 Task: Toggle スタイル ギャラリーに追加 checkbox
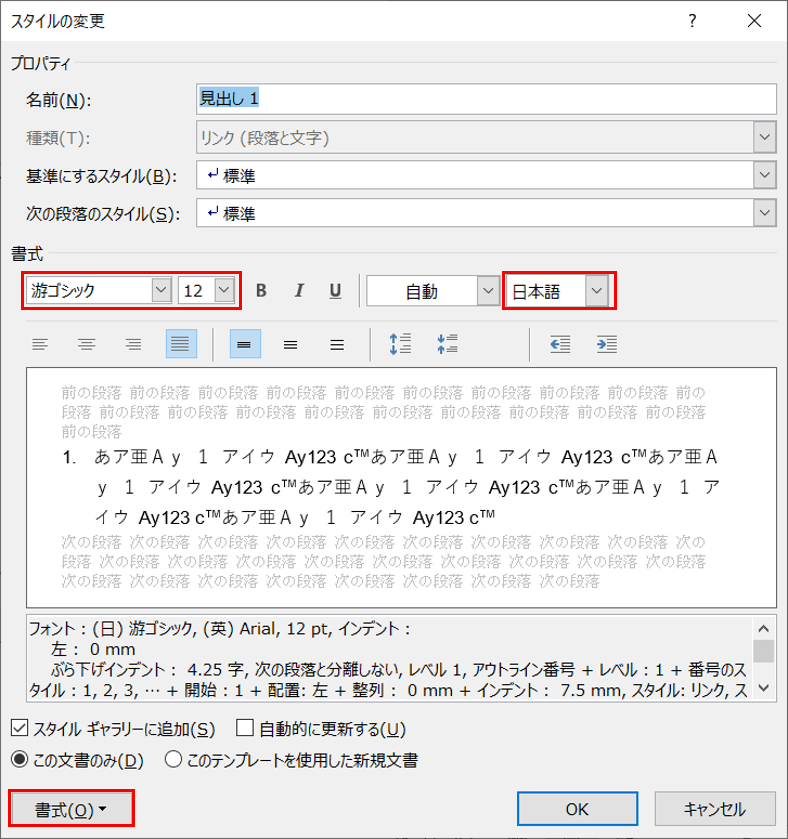click(19, 728)
